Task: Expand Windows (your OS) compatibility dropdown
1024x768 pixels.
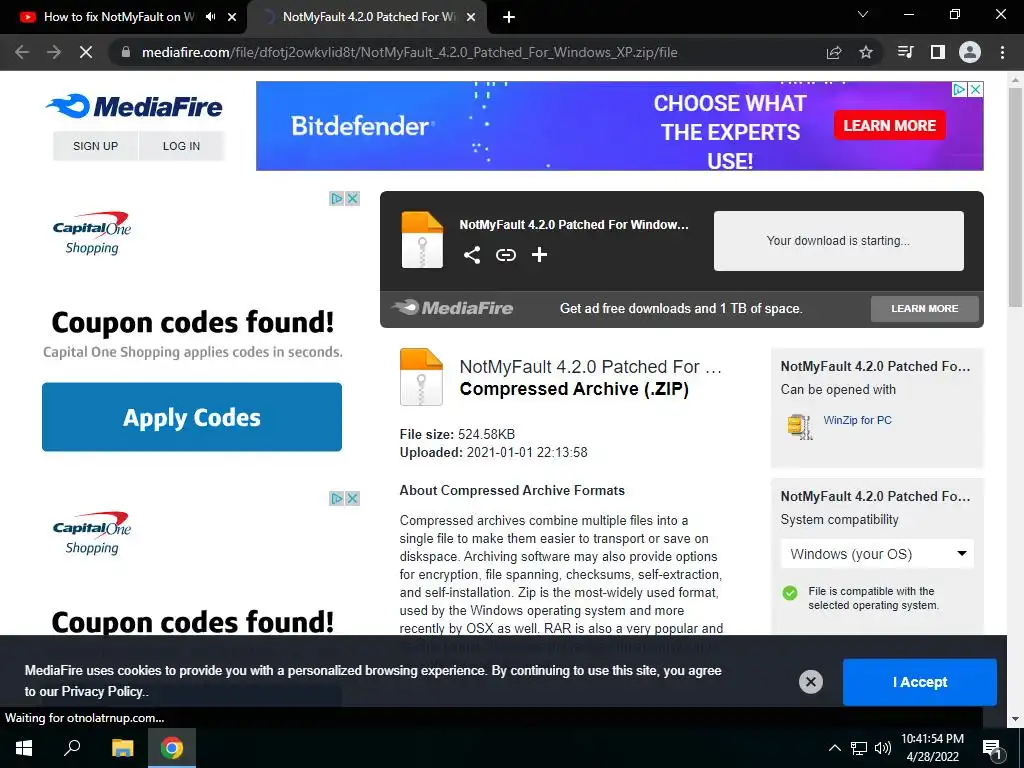Action: [x=877, y=554]
